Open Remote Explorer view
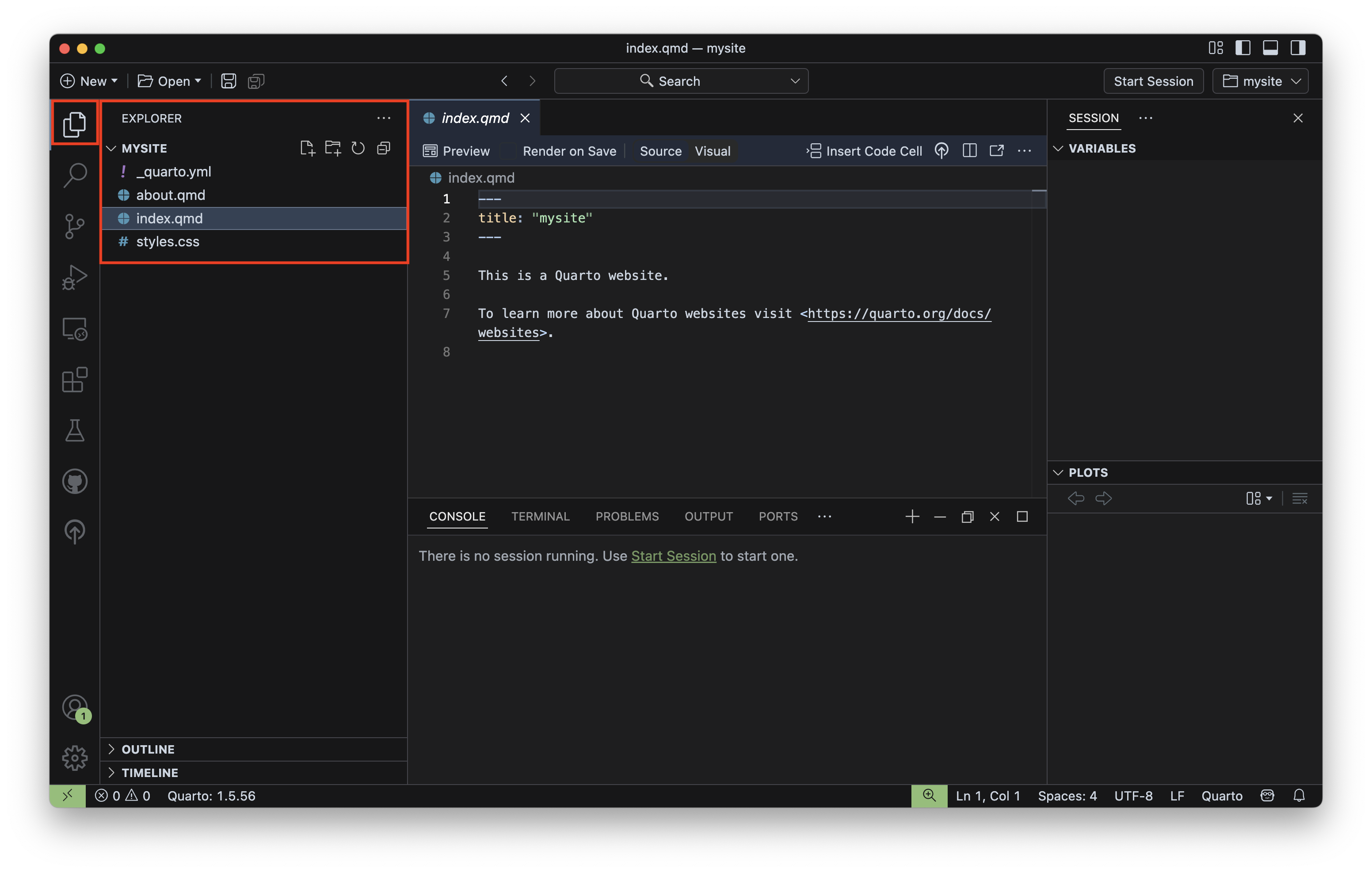 [x=75, y=329]
